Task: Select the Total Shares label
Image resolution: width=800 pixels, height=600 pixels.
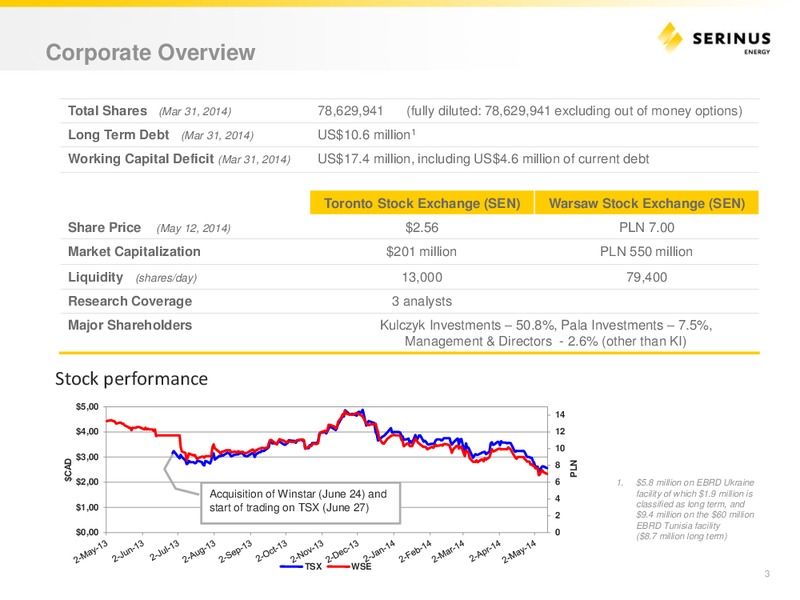Action: [x=108, y=111]
